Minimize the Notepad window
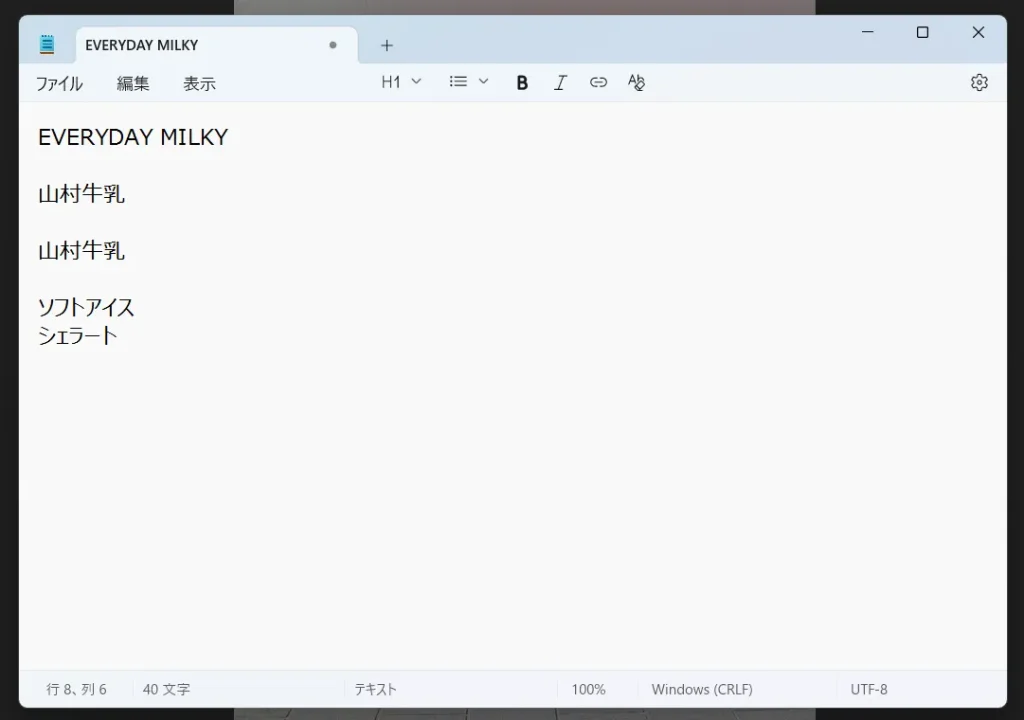Image resolution: width=1024 pixels, height=720 pixels. click(x=867, y=32)
